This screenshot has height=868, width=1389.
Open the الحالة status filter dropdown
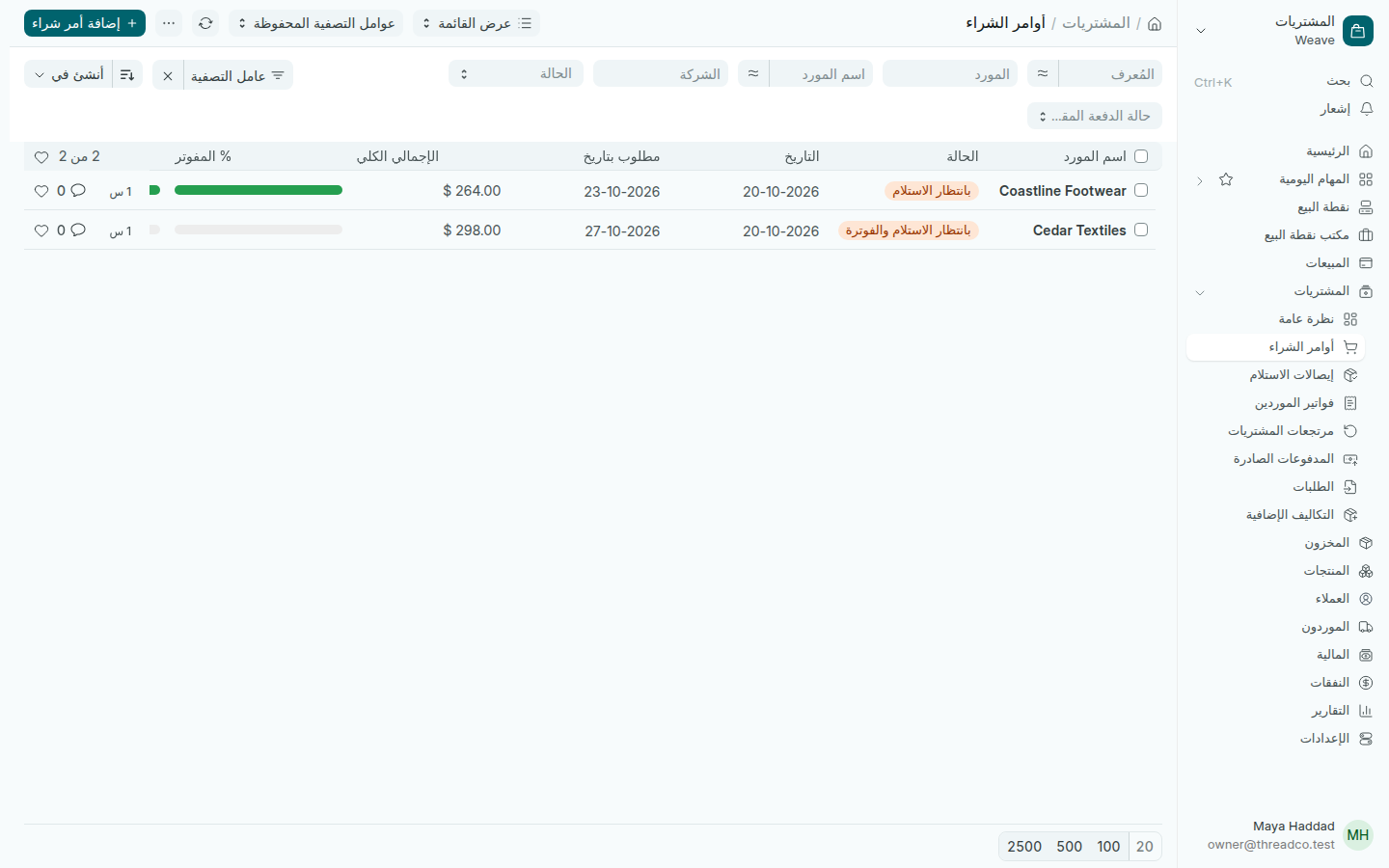click(516, 73)
